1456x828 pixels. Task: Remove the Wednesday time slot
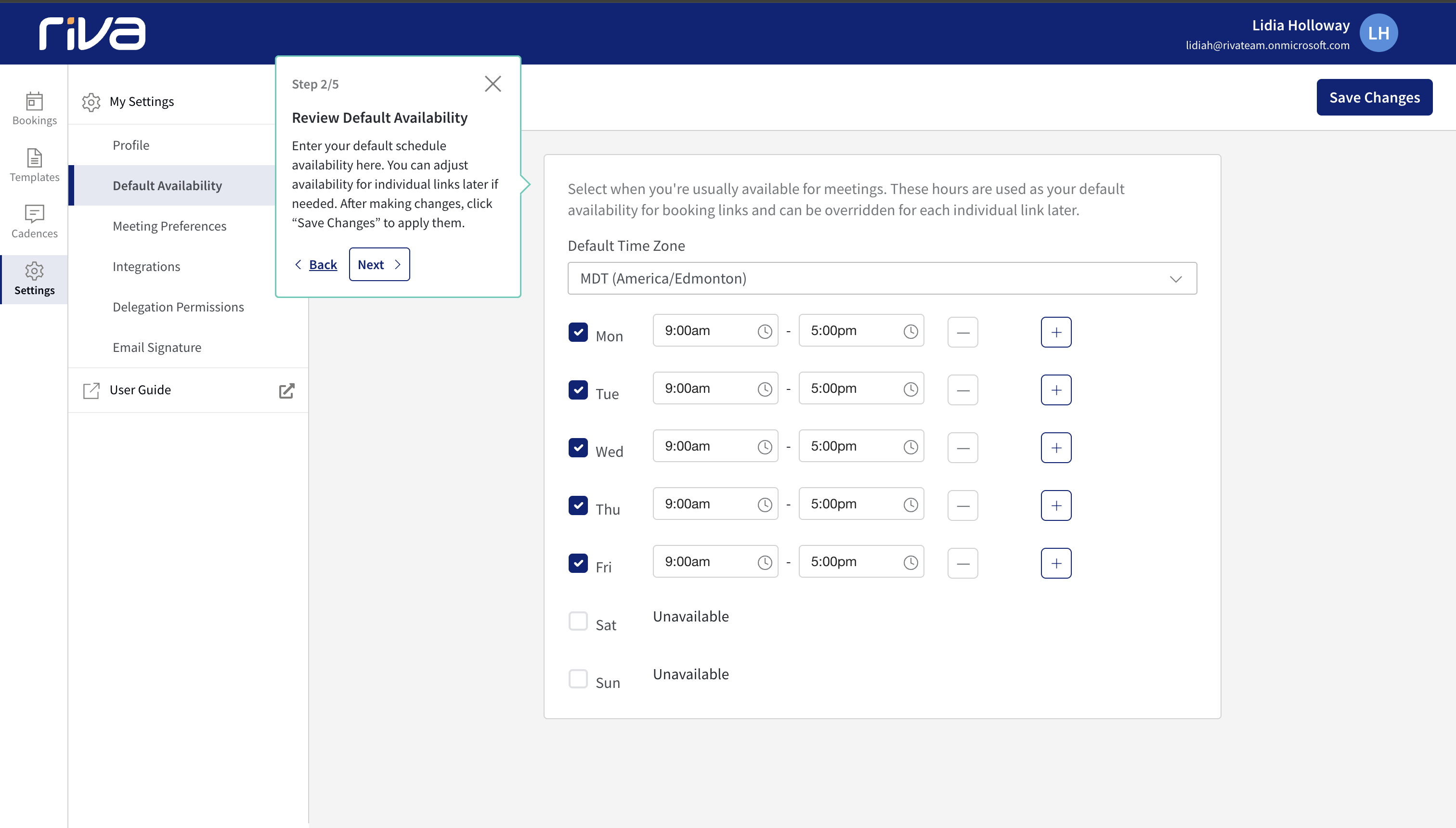(963, 448)
